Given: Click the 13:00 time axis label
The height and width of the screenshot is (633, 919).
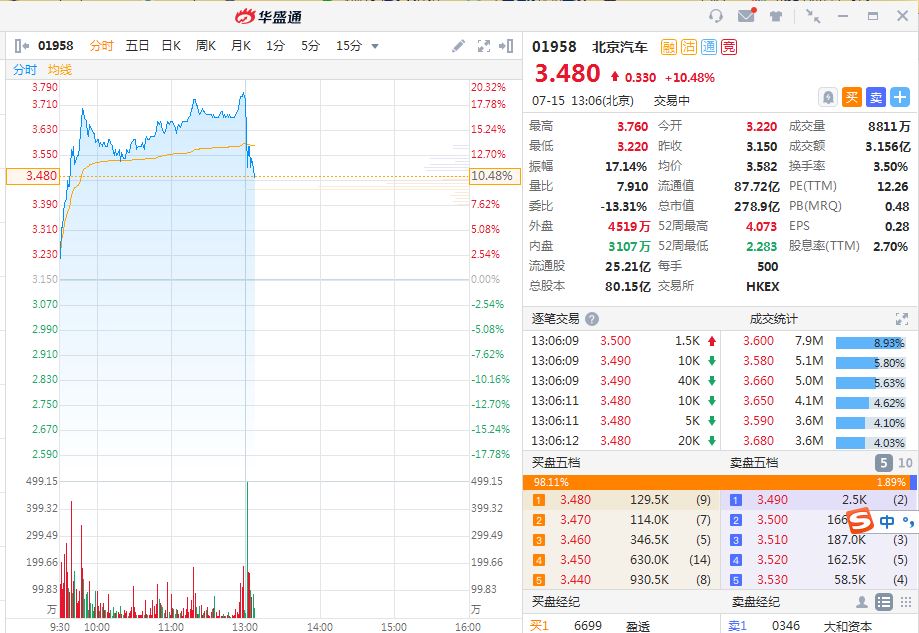Looking at the screenshot, I should coord(245,627).
